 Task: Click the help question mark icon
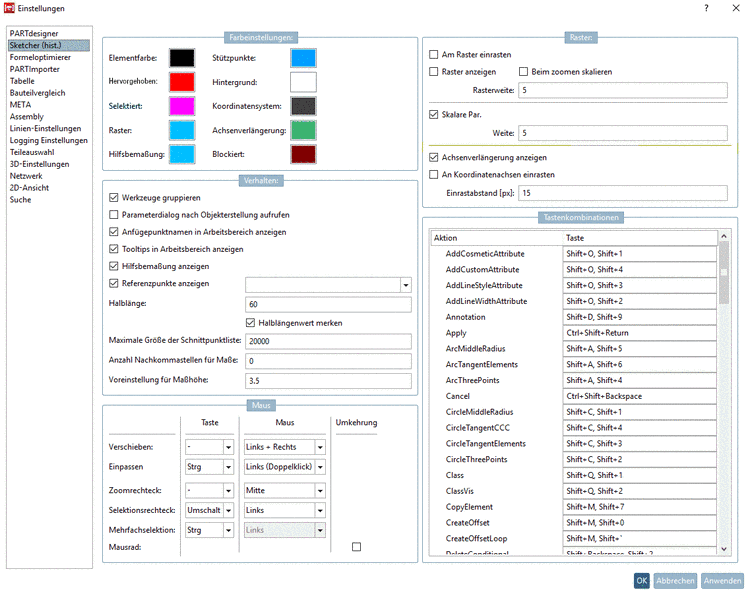pos(706,8)
